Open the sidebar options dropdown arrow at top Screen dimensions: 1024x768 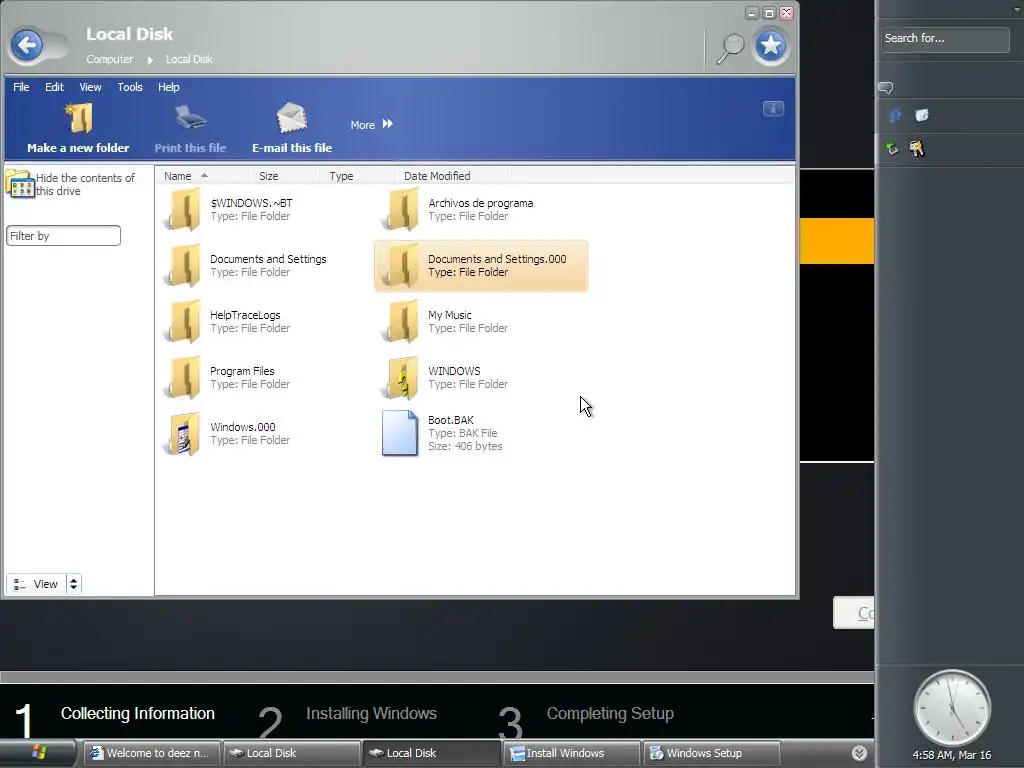point(1017,10)
